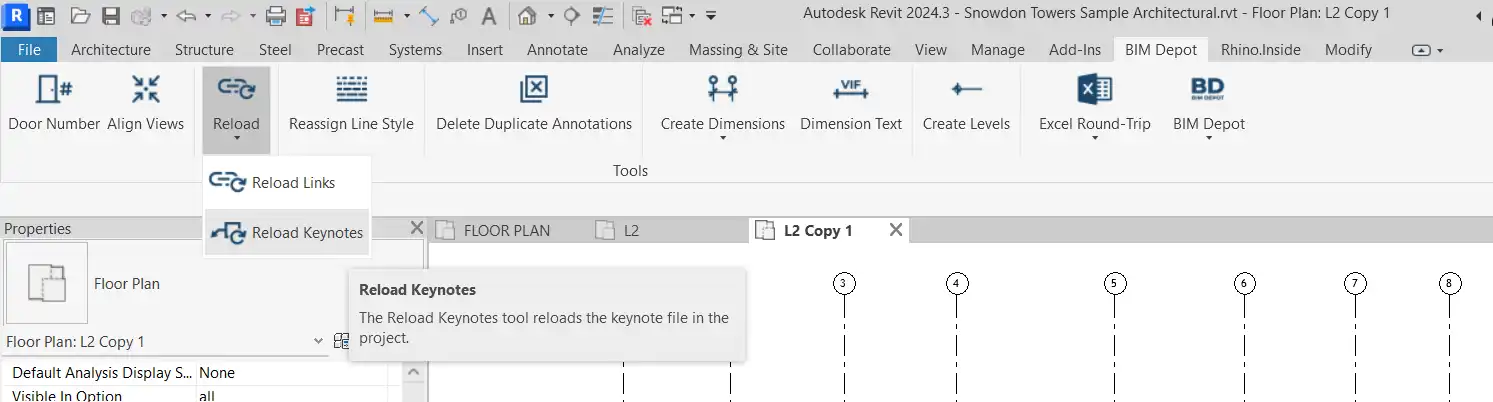Open the Reload dropdown button
The width and height of the screenshot is (1493, 402).
(x=236, y=110)
